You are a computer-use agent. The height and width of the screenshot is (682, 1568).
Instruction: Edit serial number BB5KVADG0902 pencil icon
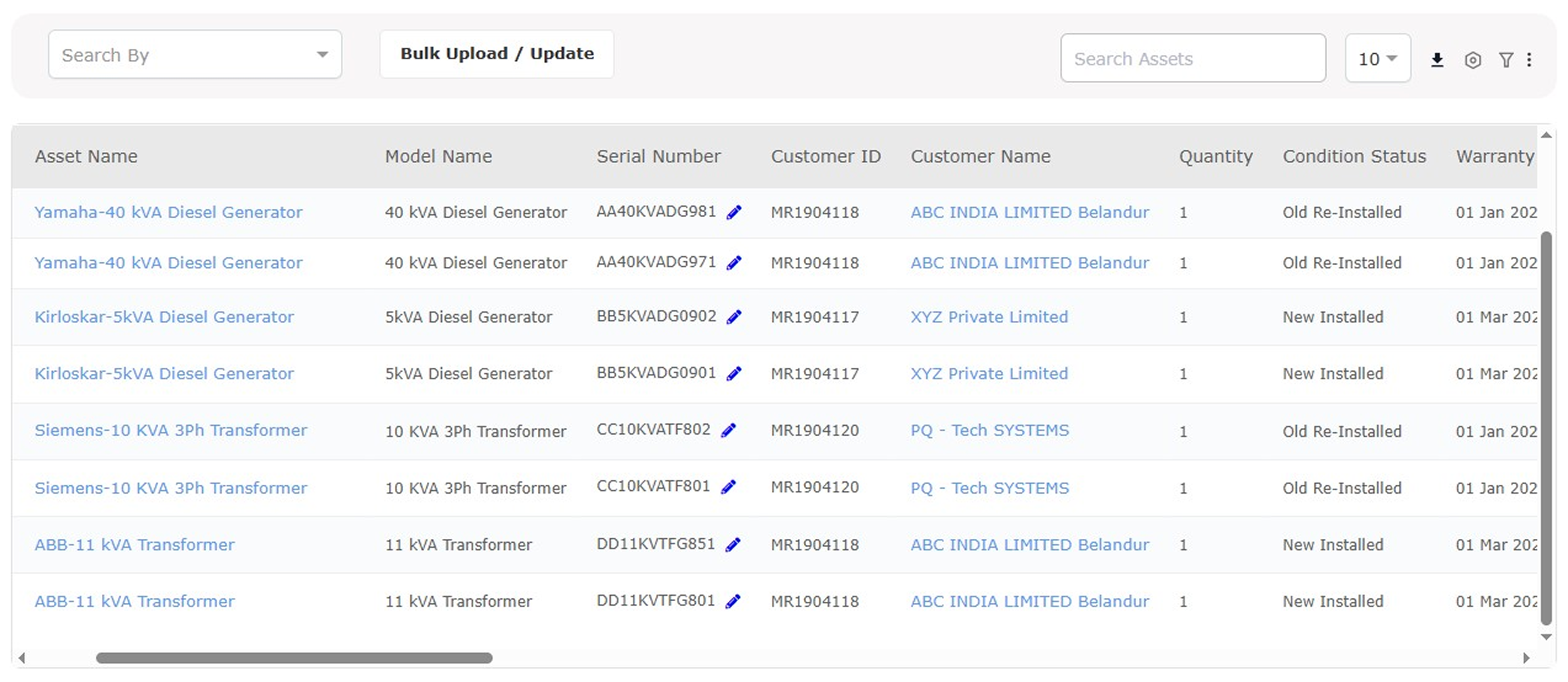[x=734, y=317]
